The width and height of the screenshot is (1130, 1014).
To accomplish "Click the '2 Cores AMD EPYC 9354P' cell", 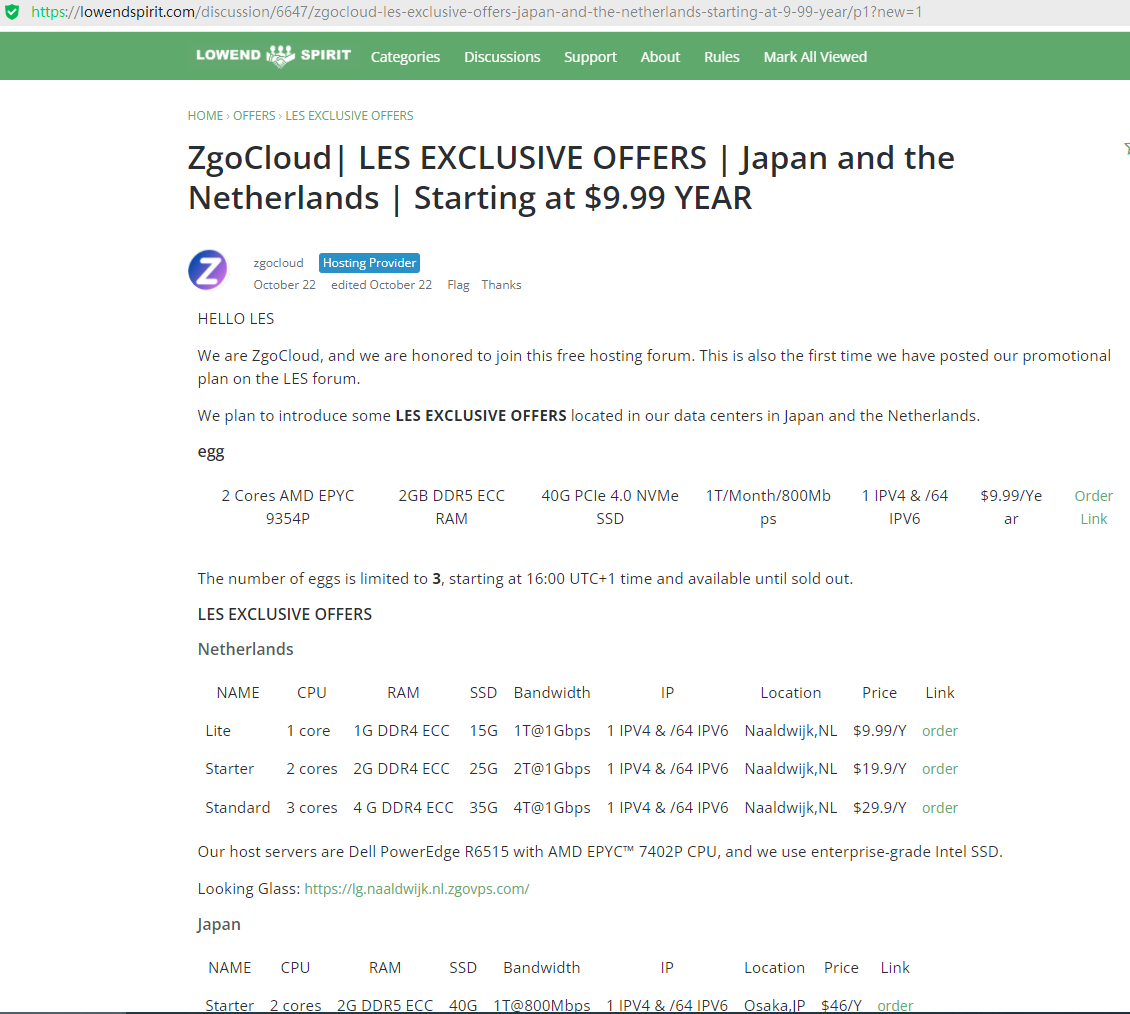I will click(x=288, y=507).
